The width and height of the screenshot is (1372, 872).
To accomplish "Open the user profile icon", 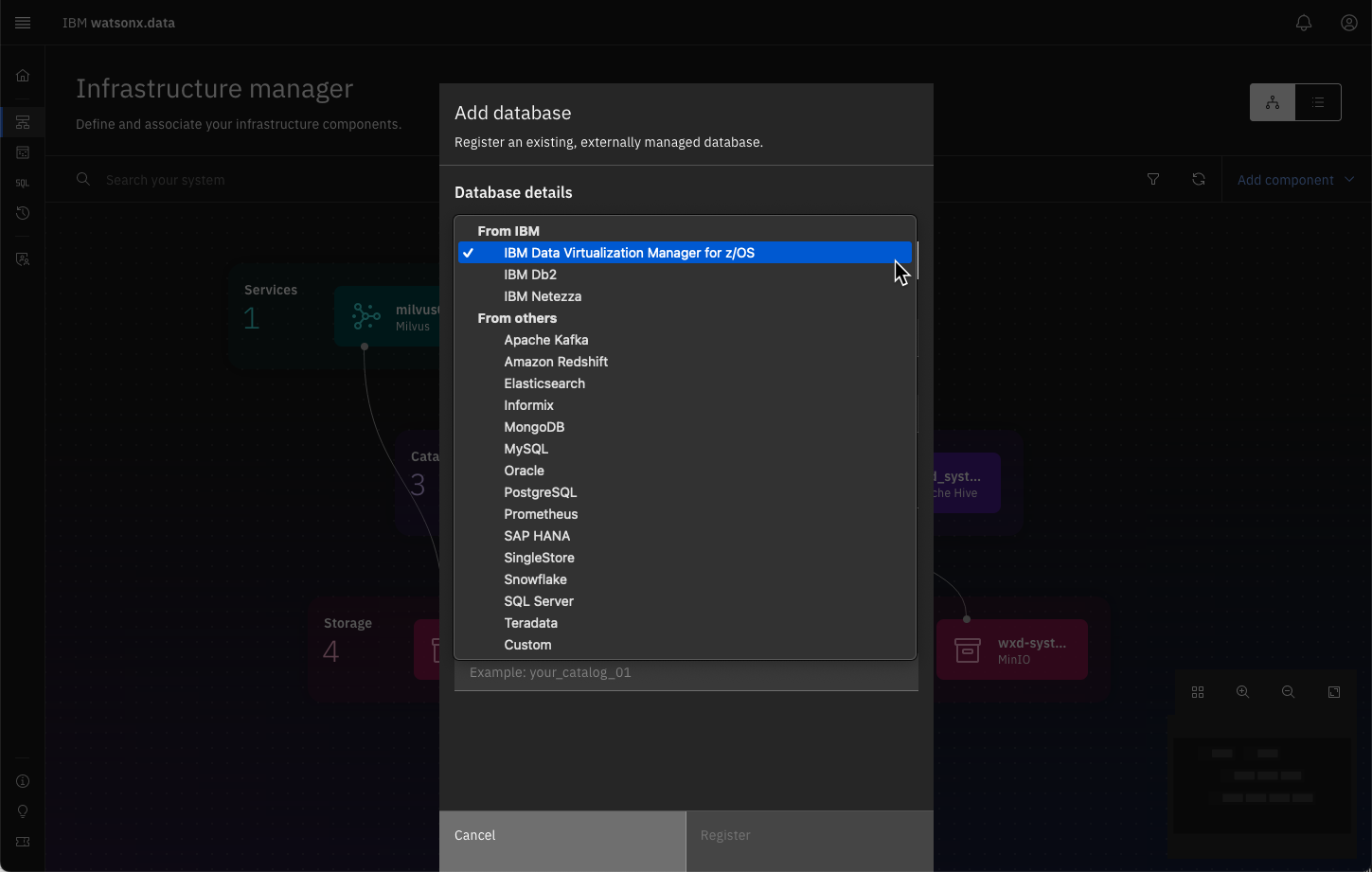I will point(1349,23).
